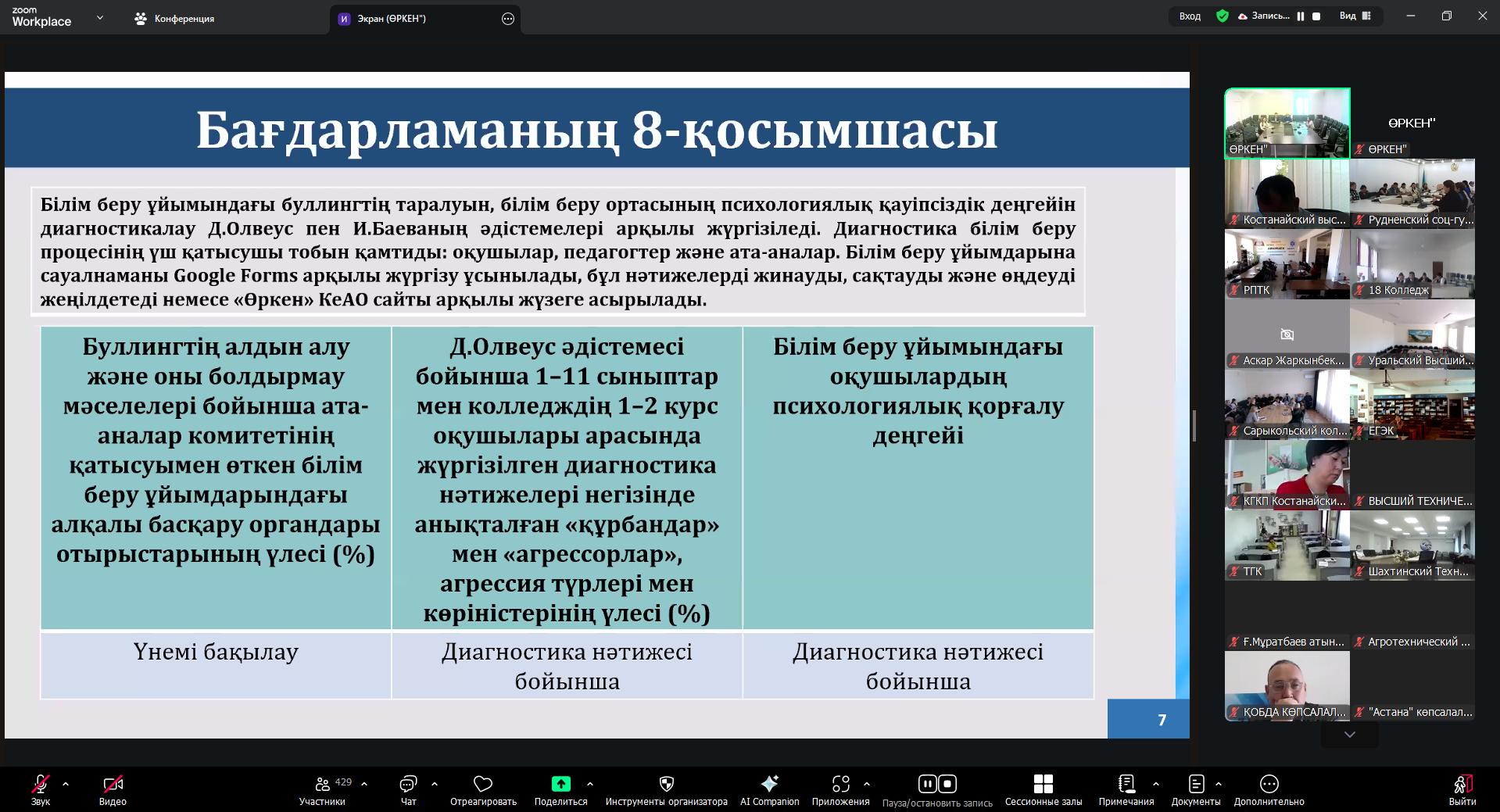This screenshot has height=812, width=1500.
Task: Unmute microphone with Звук button
Action: tap(41, 784)
